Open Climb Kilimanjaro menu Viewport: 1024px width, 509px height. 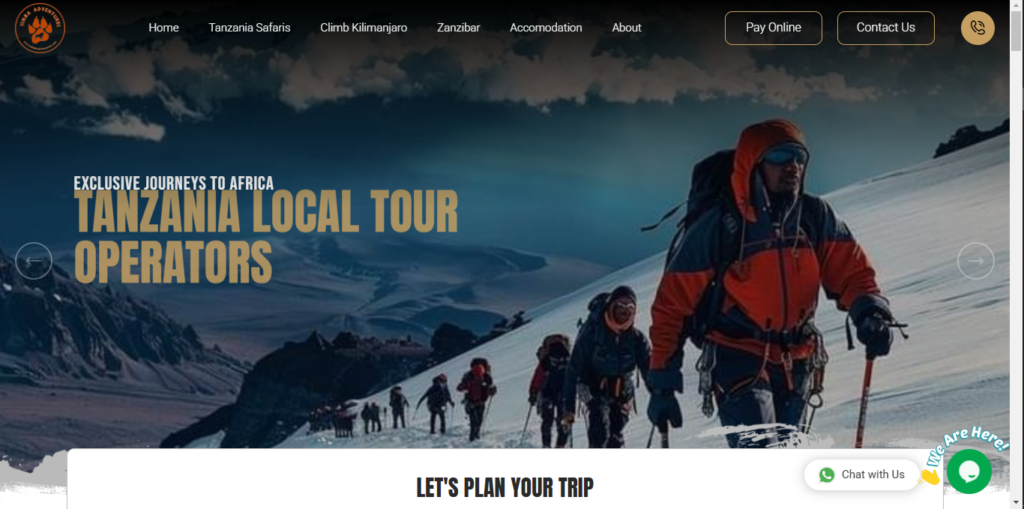click(364, 27)
